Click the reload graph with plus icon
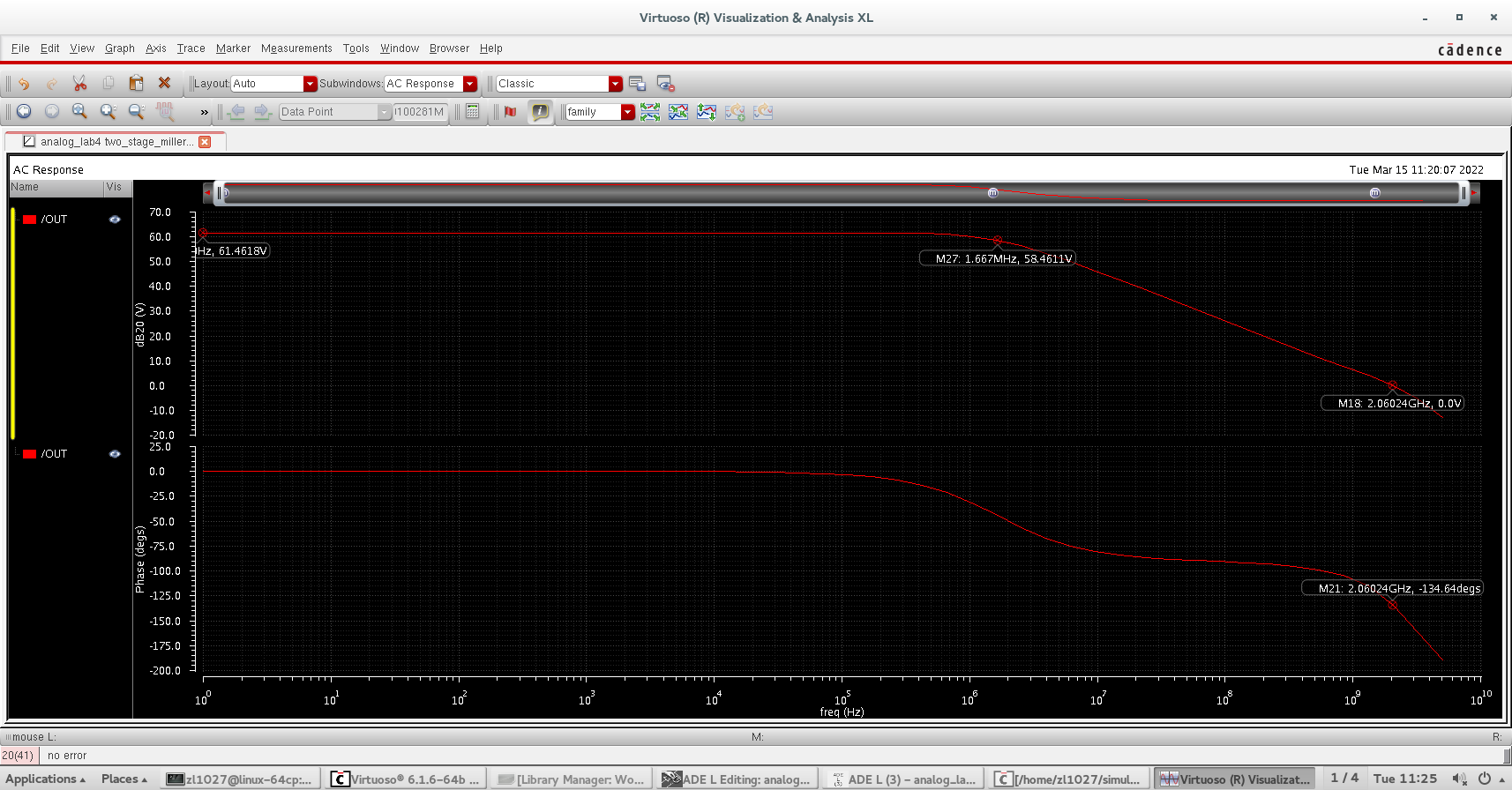This screenshot has height=790, width=1512. point(735,112)
